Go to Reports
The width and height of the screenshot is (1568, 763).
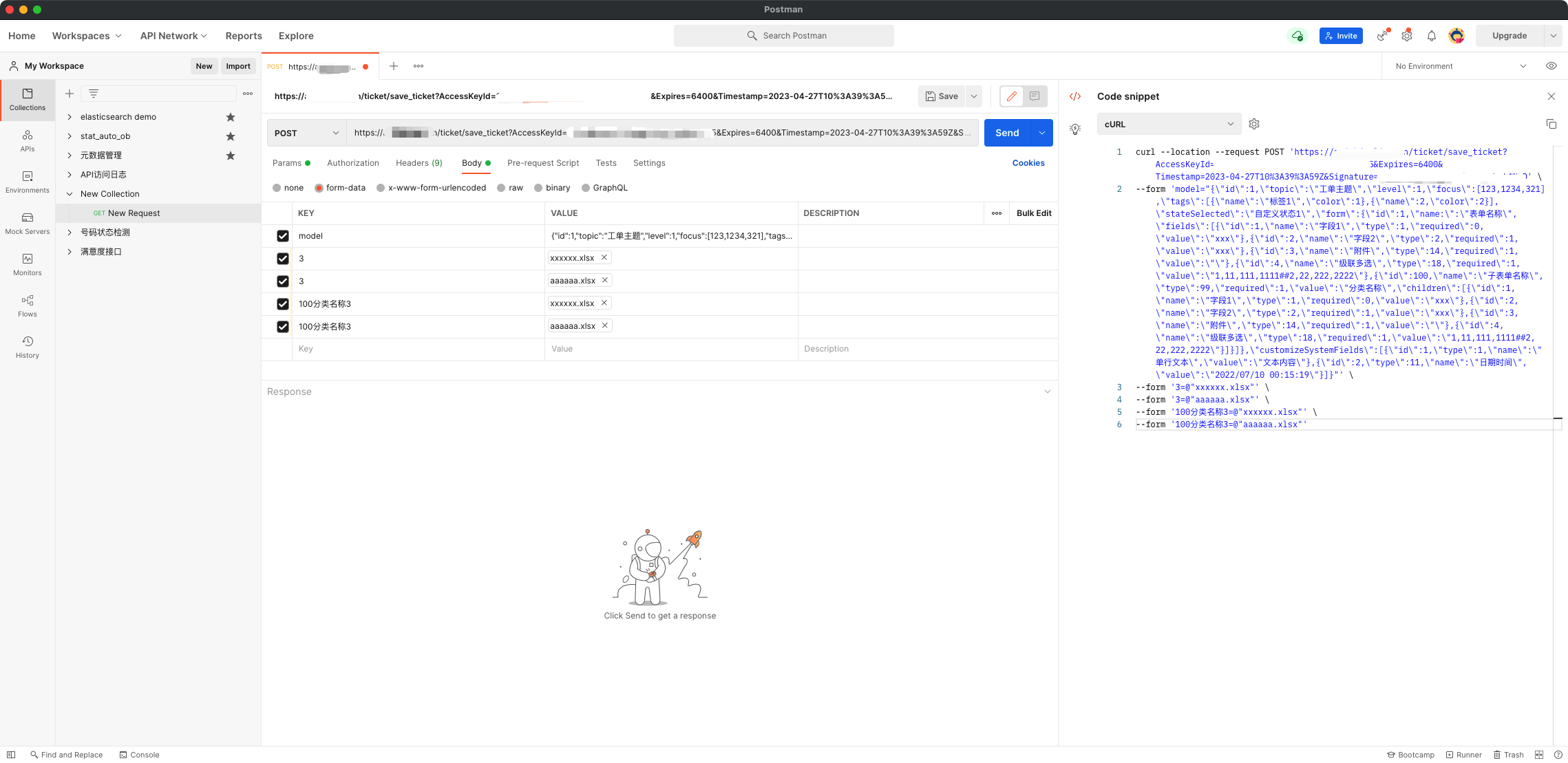pos(244,36)
